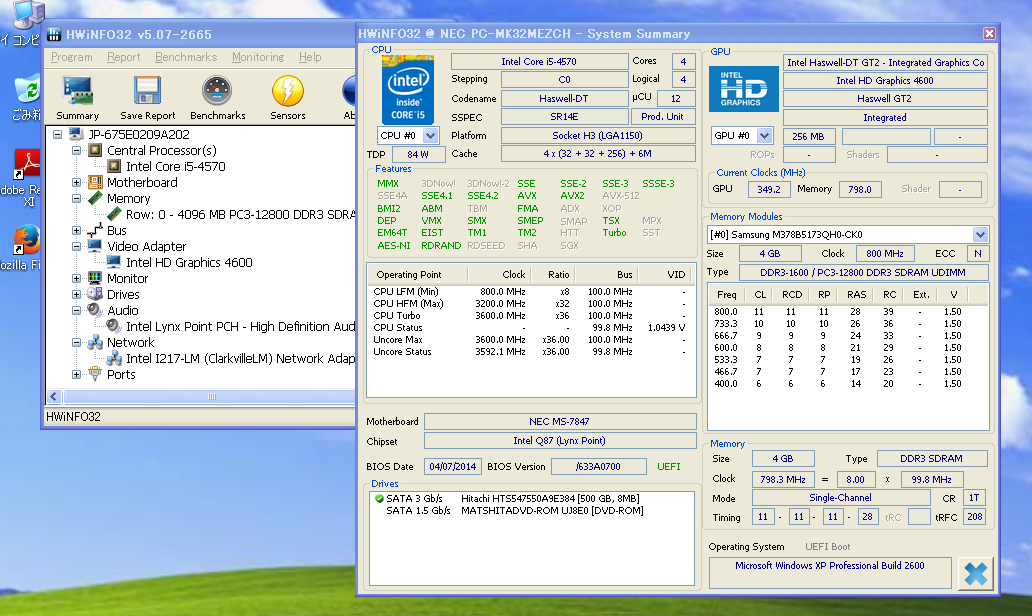The image size is (1032, 616).
Task: Expand the Drives tree node
Action: [x=77, y=295]
